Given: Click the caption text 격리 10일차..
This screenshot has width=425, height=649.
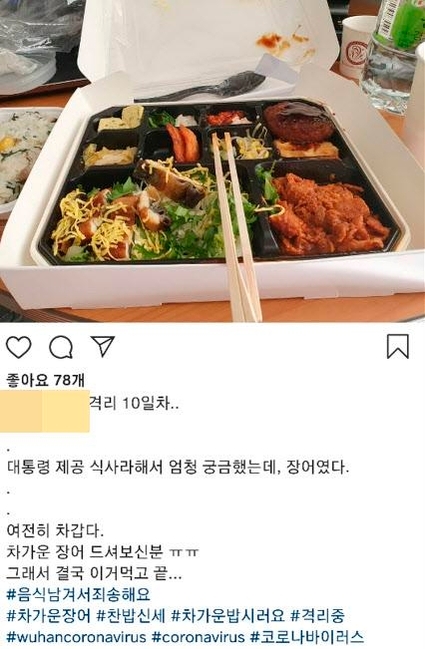Looking at the screenshot, I should [x=134, y=403].
